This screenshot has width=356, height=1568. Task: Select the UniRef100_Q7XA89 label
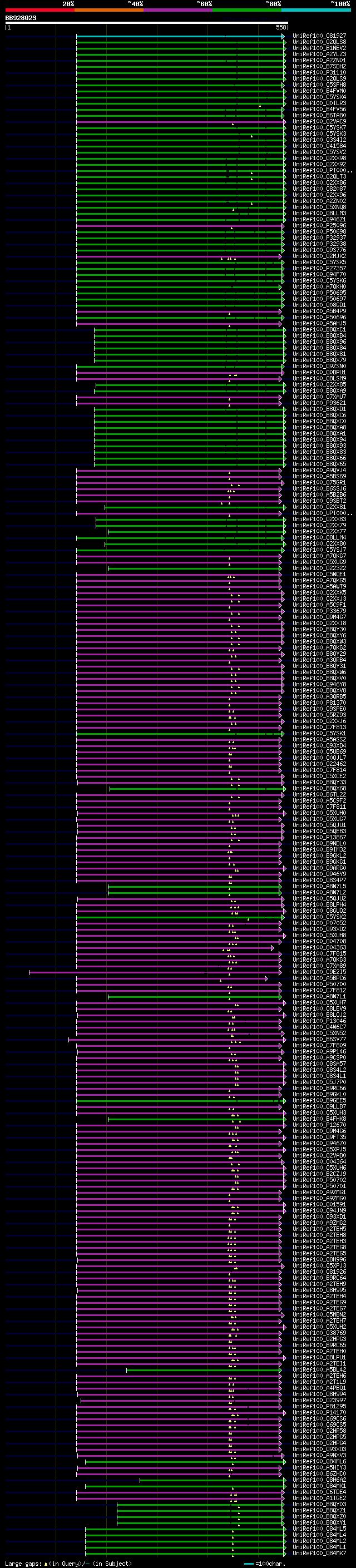point(319,966)
